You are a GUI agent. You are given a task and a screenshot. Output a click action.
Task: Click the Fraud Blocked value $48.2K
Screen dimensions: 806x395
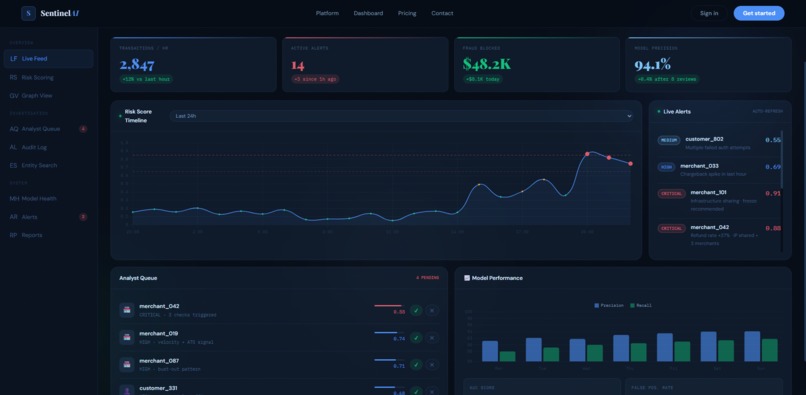[x=487, y=64]
